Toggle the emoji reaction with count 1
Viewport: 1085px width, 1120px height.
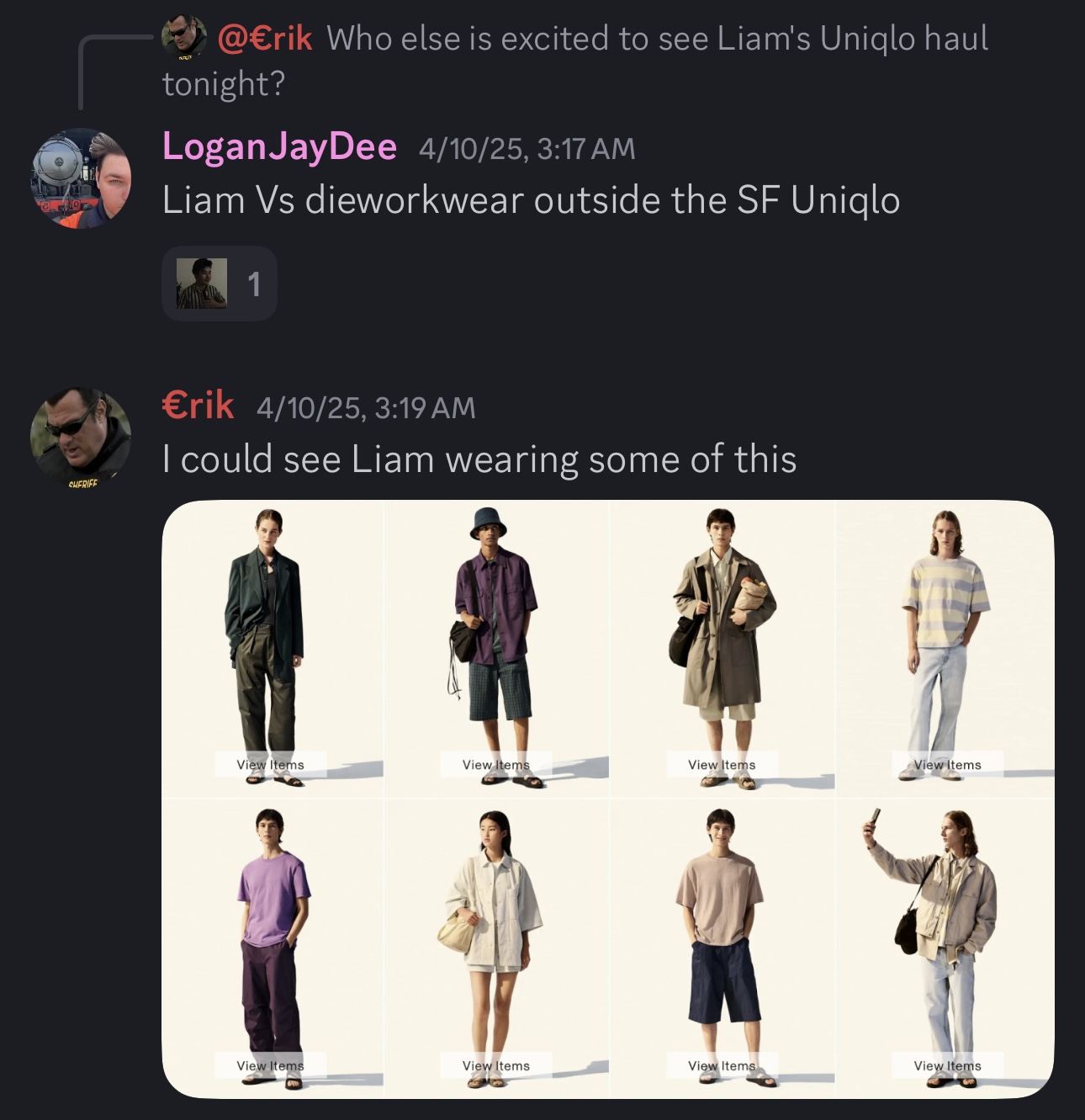220,284
